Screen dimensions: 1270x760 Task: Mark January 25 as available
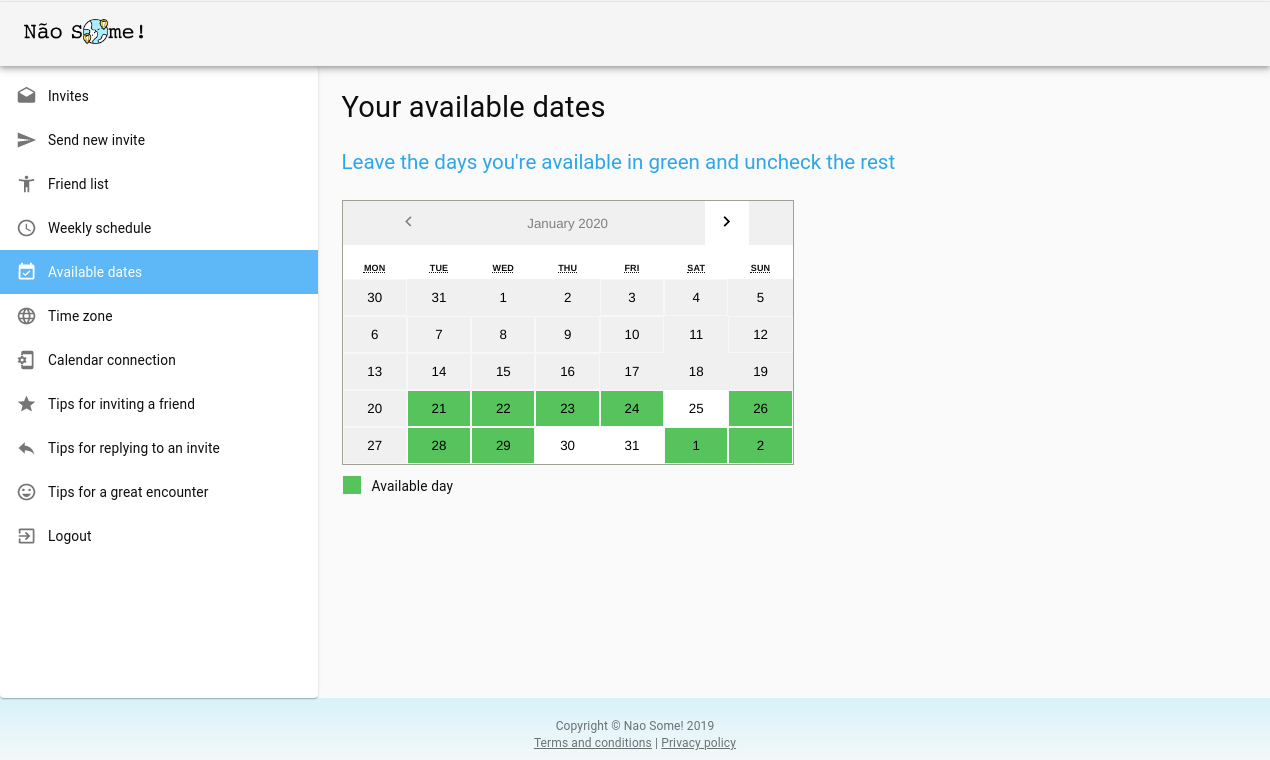696,408
